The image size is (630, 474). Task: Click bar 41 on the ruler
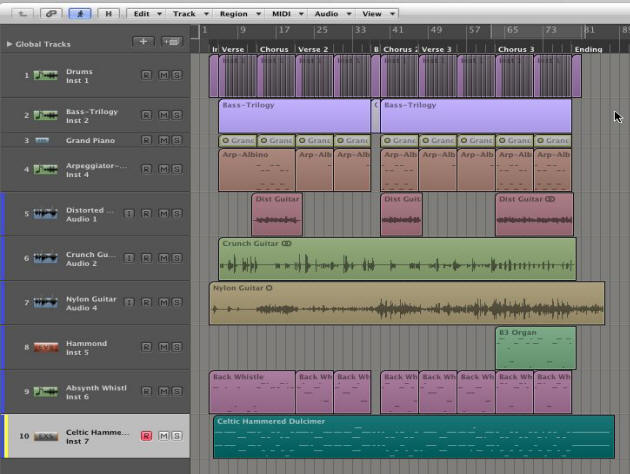point(397,30)
